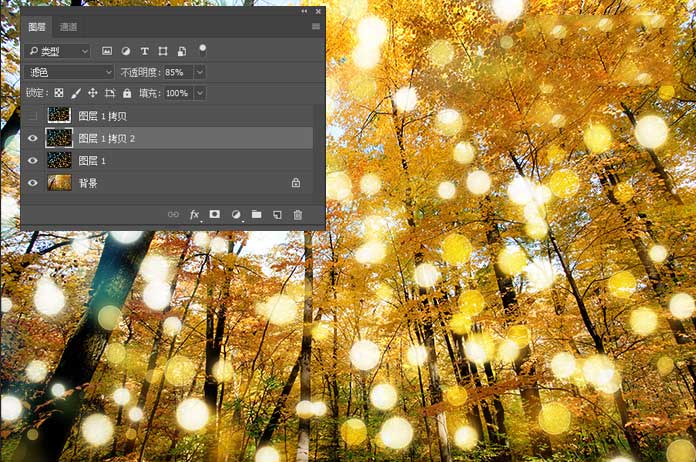
Task: Create a new group folder
Action: [257, 214]
